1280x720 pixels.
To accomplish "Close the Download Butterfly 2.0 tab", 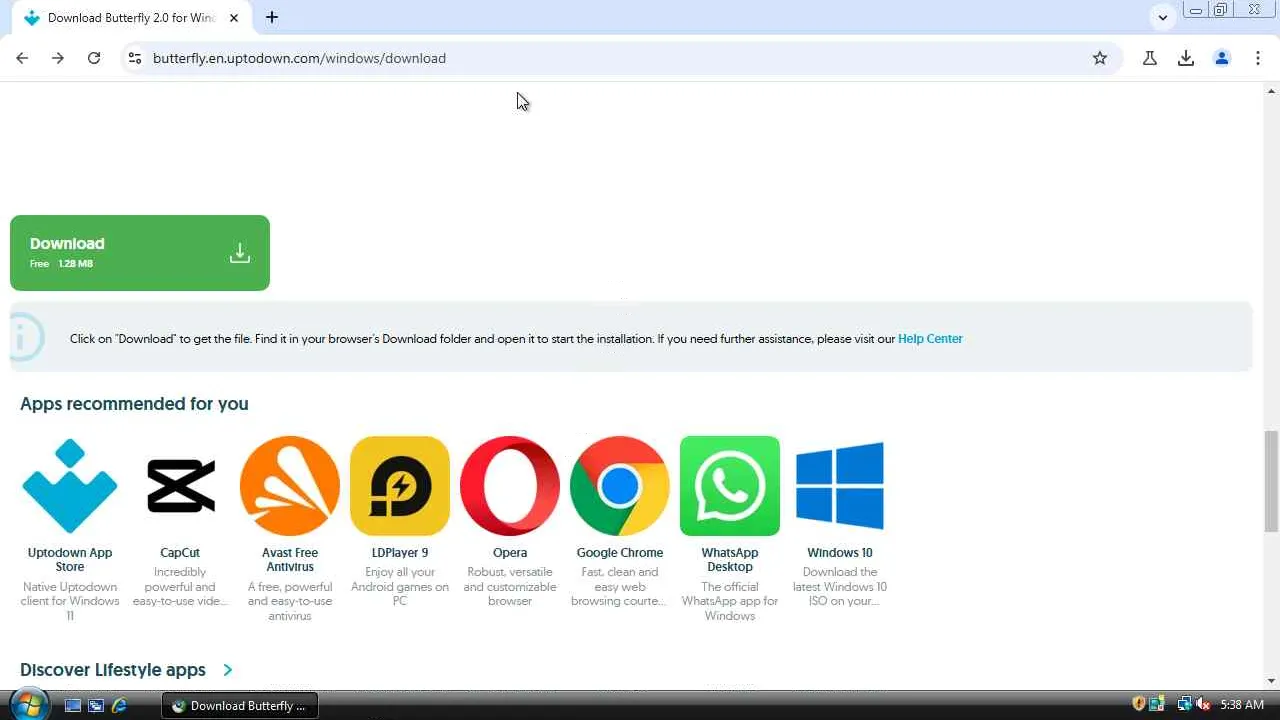I will click(x=234, y=18).
